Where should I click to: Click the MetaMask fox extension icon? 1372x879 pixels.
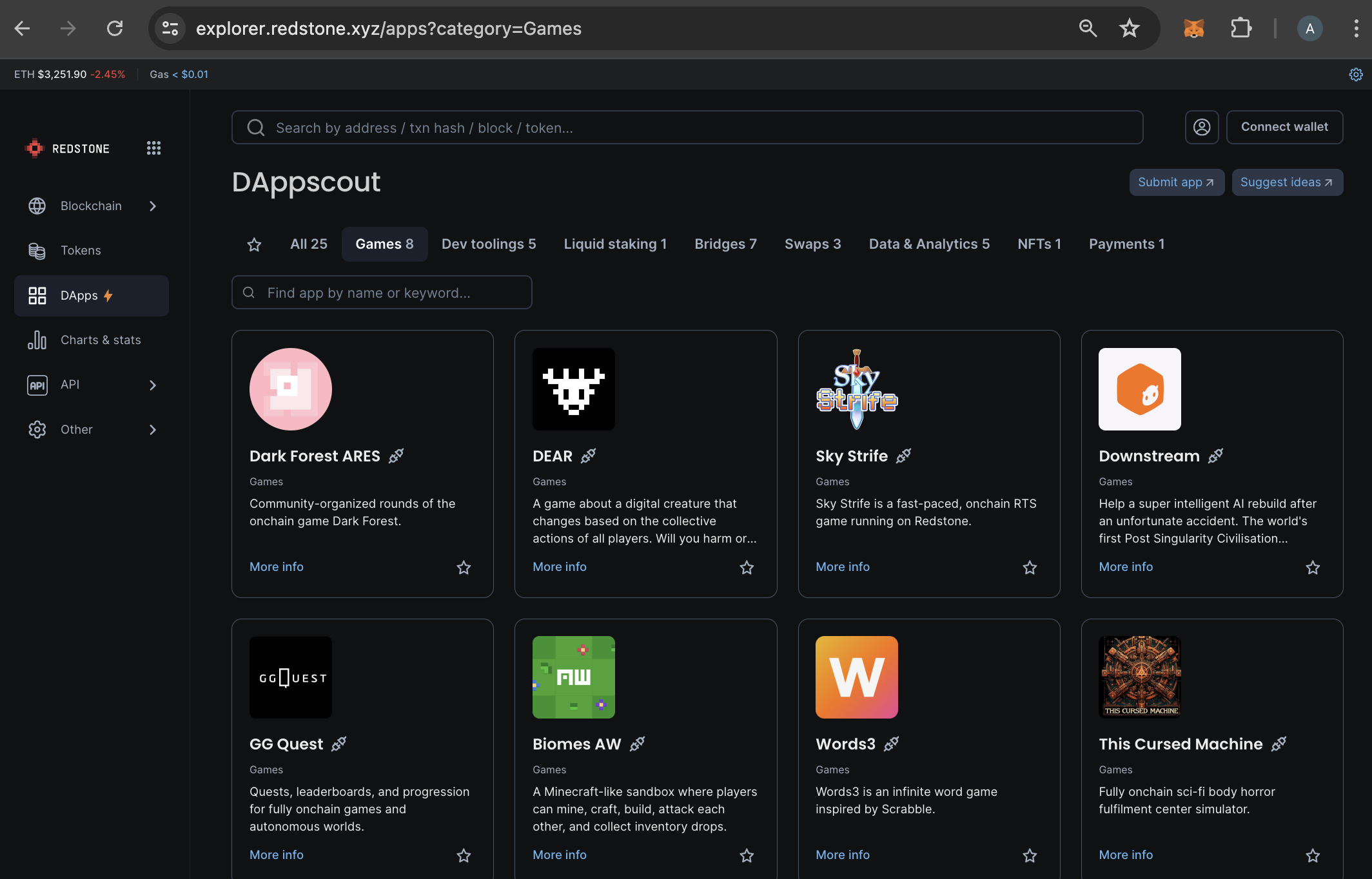(1193, 28)
